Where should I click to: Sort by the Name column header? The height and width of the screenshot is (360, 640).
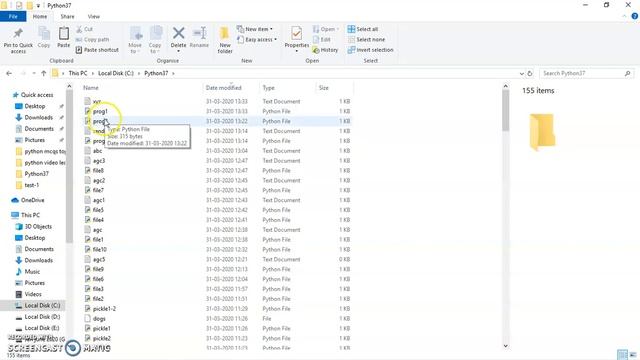[91, 88]
